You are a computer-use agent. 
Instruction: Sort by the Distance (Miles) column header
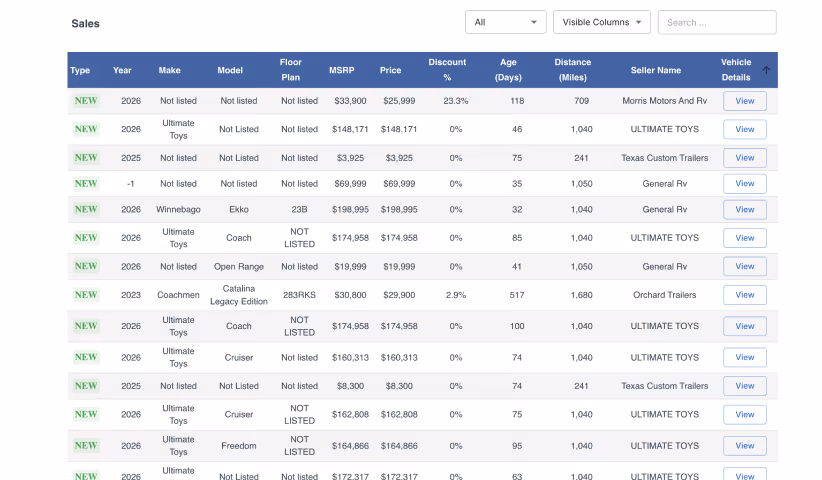572,70
